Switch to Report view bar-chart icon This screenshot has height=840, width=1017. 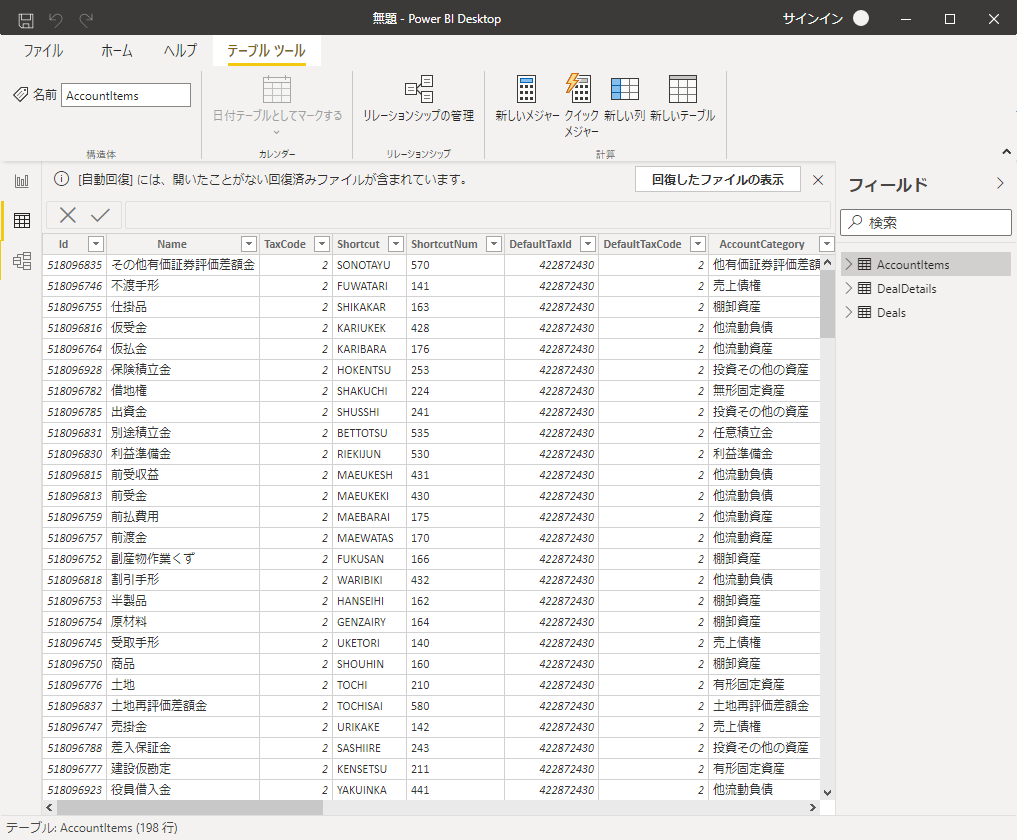(22, 181)
